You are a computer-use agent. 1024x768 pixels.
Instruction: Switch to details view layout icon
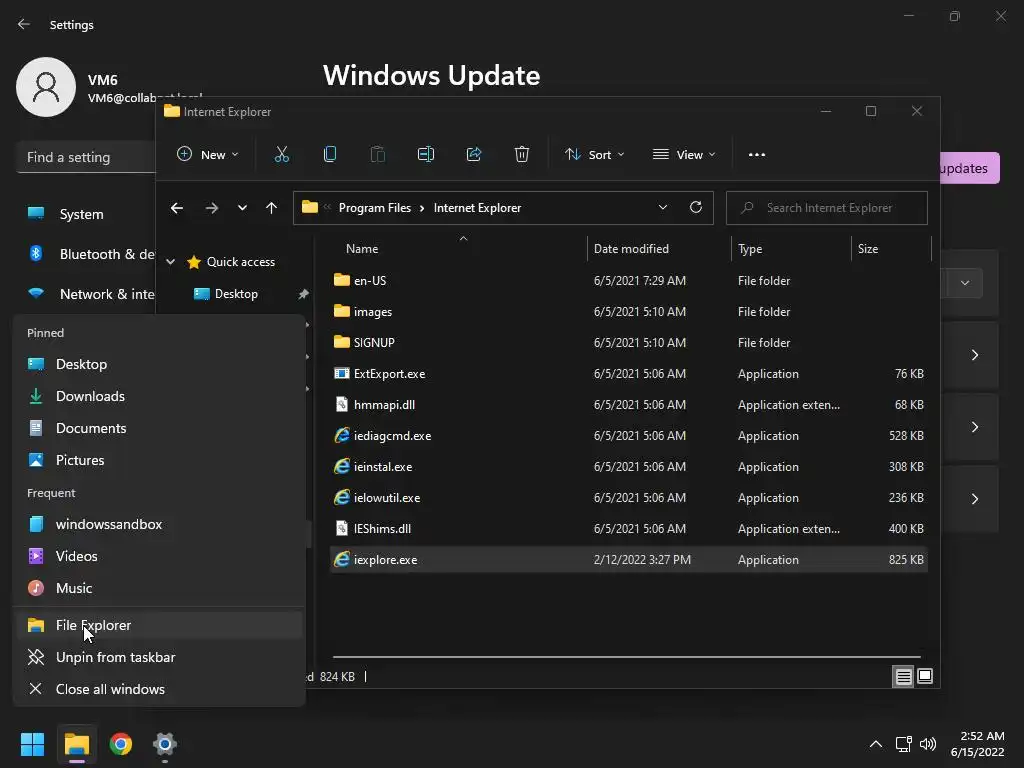[903, 677]
